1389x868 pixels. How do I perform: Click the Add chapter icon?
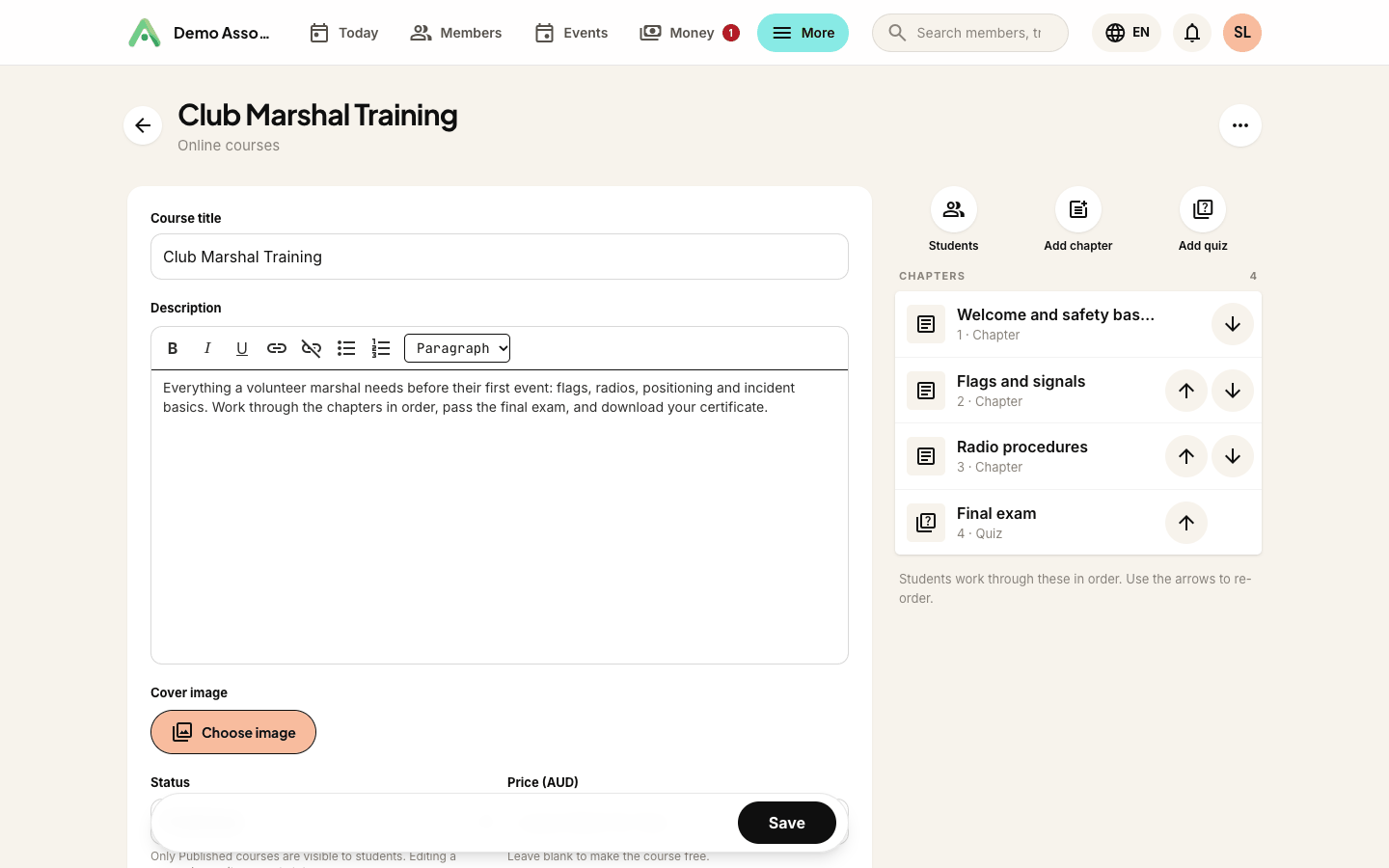[1078, 209]
